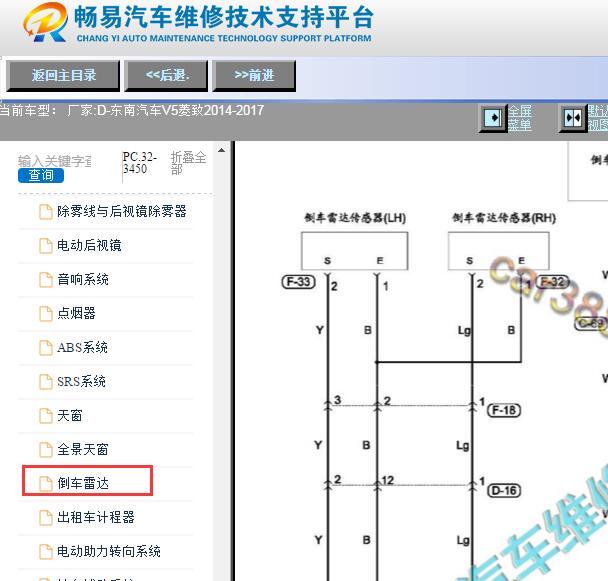Click the 倒车雷达传感器(RH) sensor box
Image resolution: width=608 pixels, height=581 pixels.
498,251
